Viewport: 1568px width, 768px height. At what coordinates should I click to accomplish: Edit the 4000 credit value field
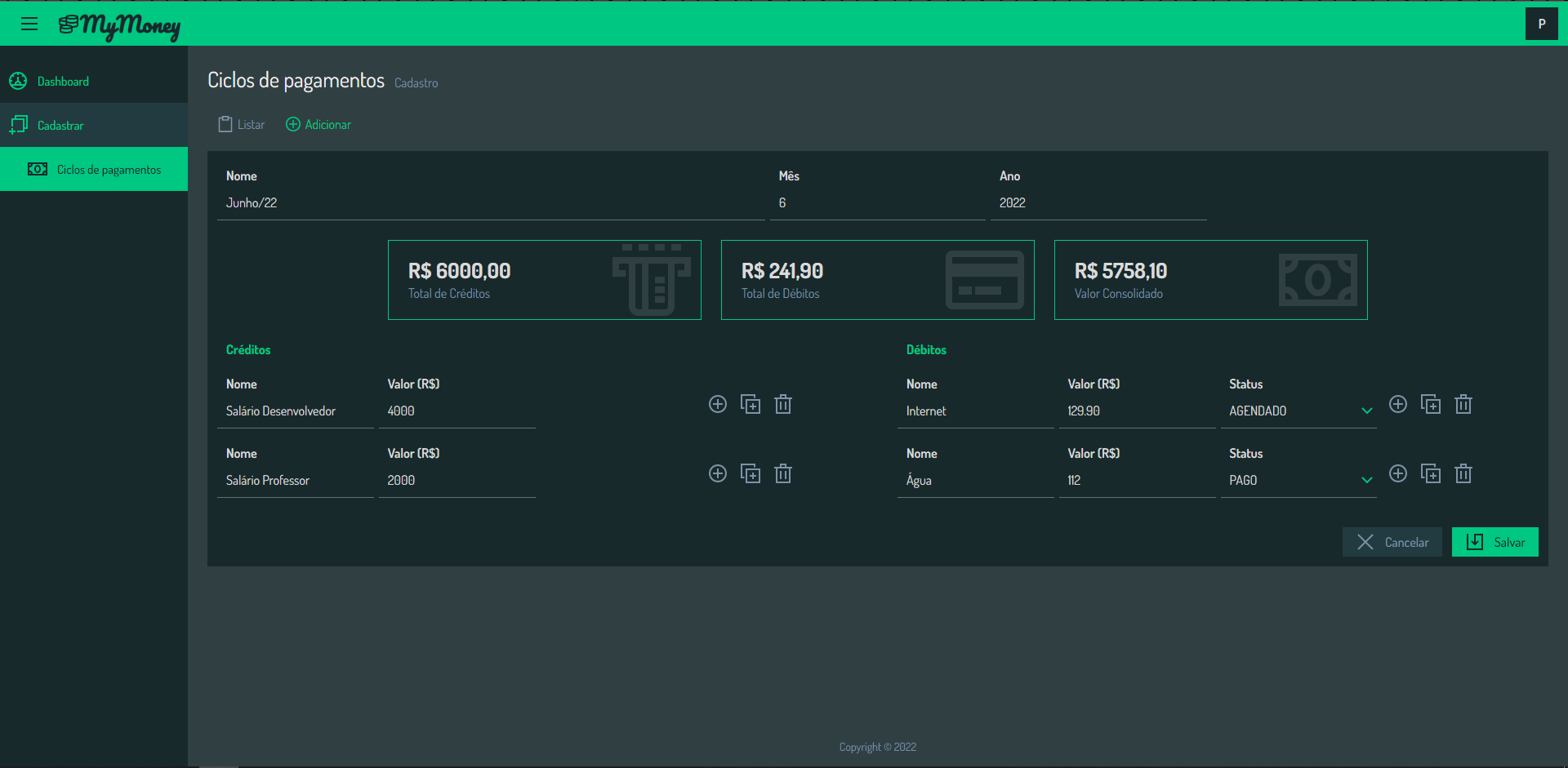click(457, 411)
